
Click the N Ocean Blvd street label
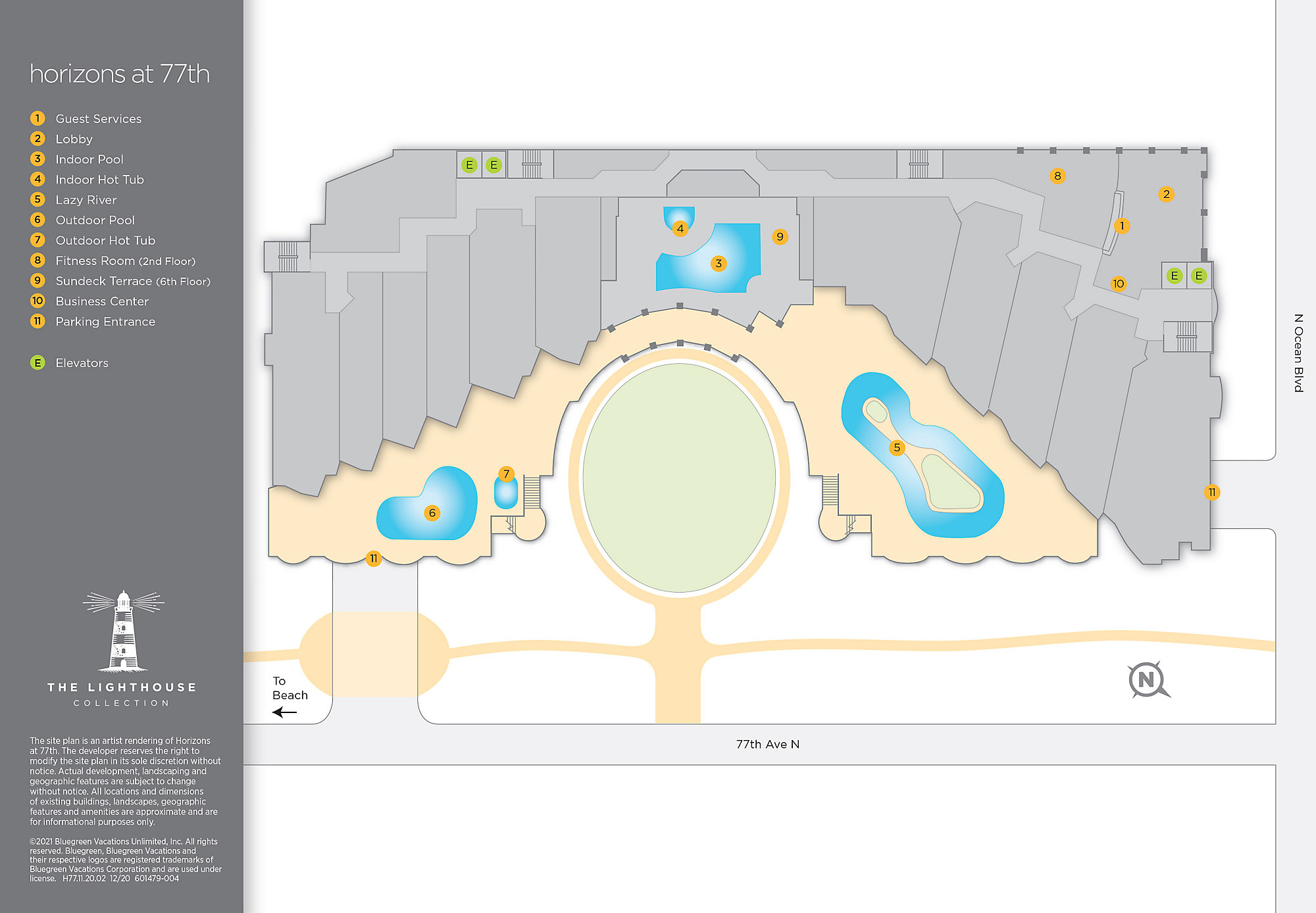[x=1298, y=353]
